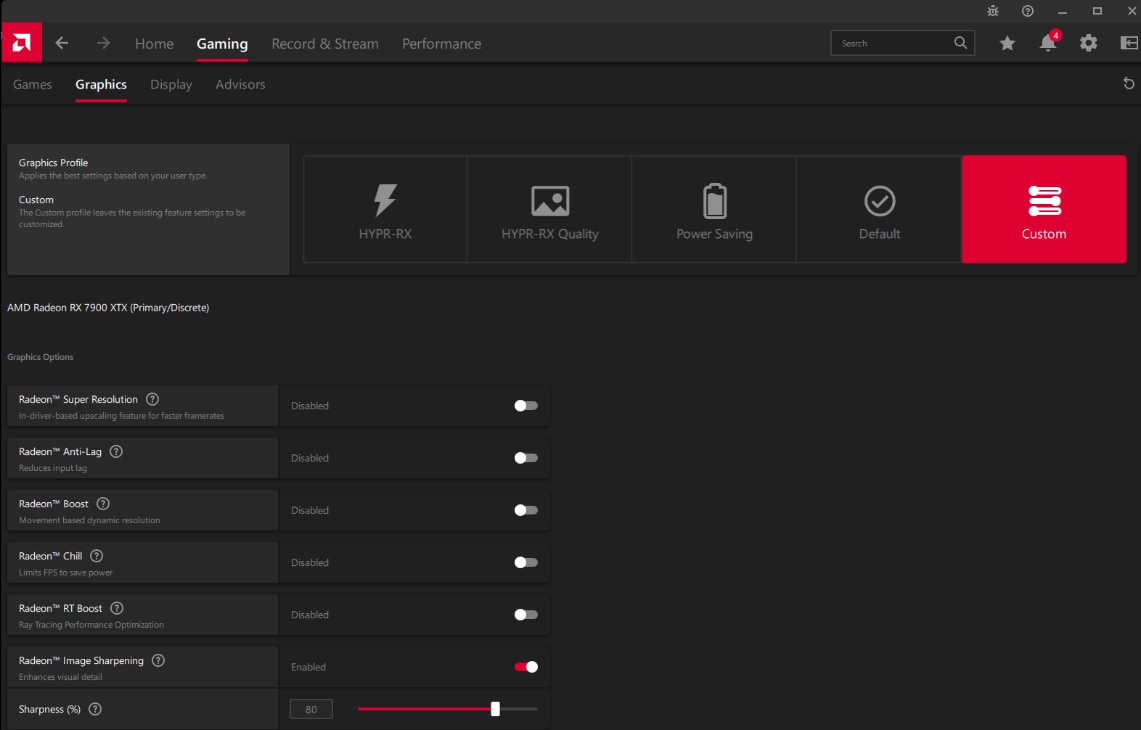Open favorites star icon
1141x730 pixels.
pos(1007,44)
